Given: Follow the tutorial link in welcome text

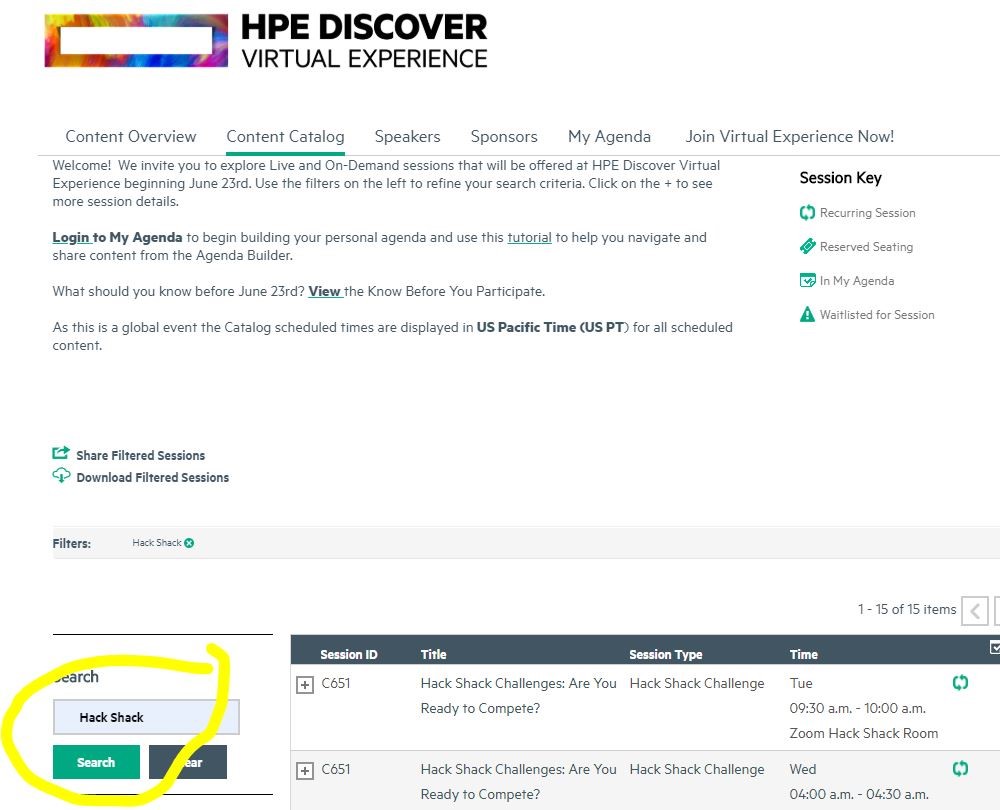Looking at the screenshot, I should (529, 238).
